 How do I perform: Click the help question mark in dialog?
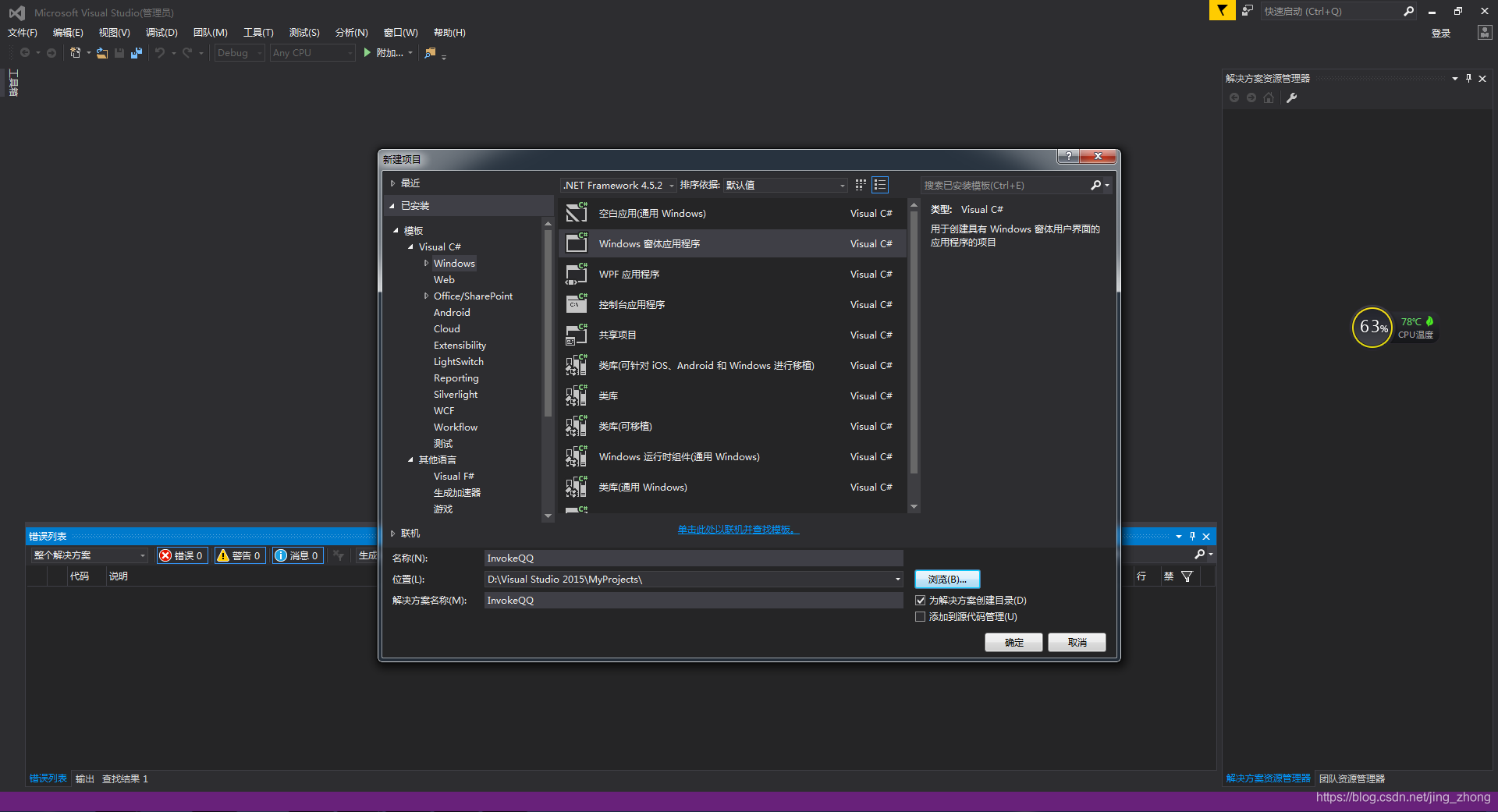pyautogui.click(x=1068, y=156)
